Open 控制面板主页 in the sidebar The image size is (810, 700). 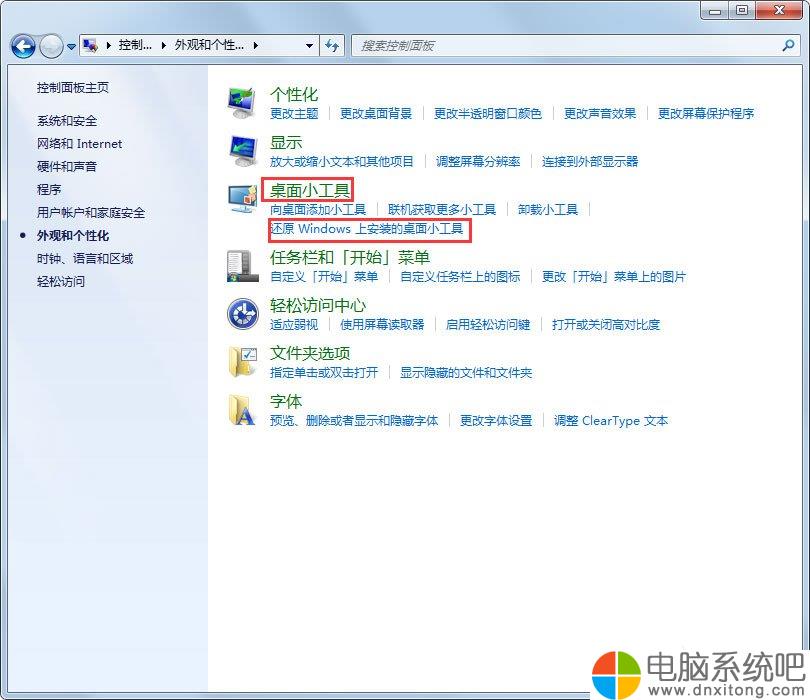pos(73,88)
